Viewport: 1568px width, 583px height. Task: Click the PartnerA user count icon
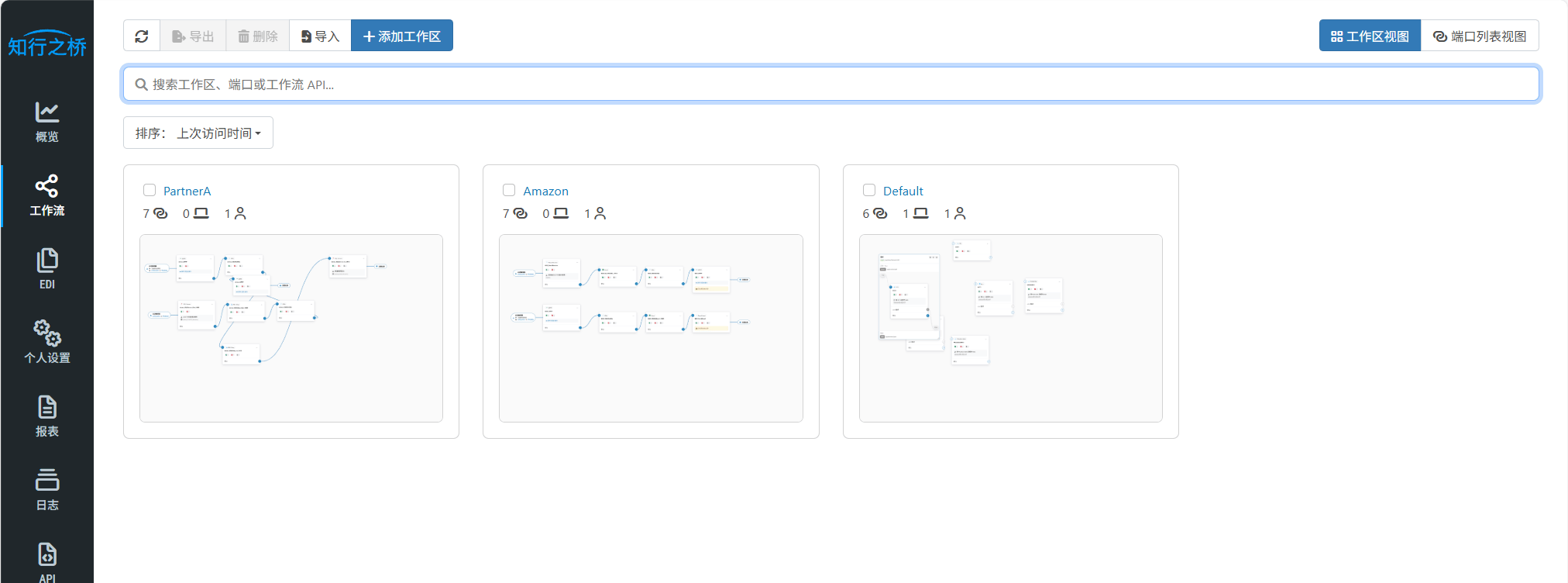(240, 213)
